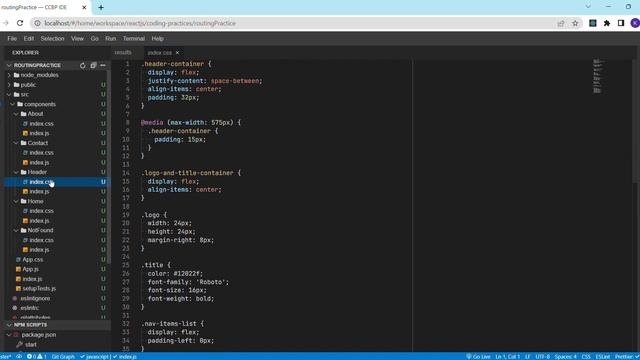This screenshot has height=360, width=640.
Task: Switch to the results editor tab
Action: [123, 53]
